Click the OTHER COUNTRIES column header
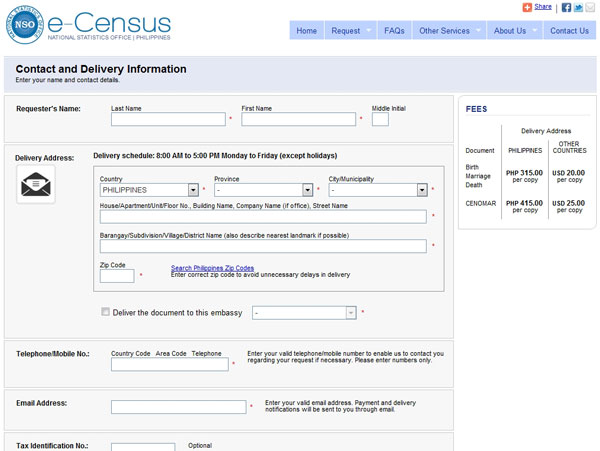Image resolution: width=600 pixels, height=451 pixels. (x=569, y=147)
